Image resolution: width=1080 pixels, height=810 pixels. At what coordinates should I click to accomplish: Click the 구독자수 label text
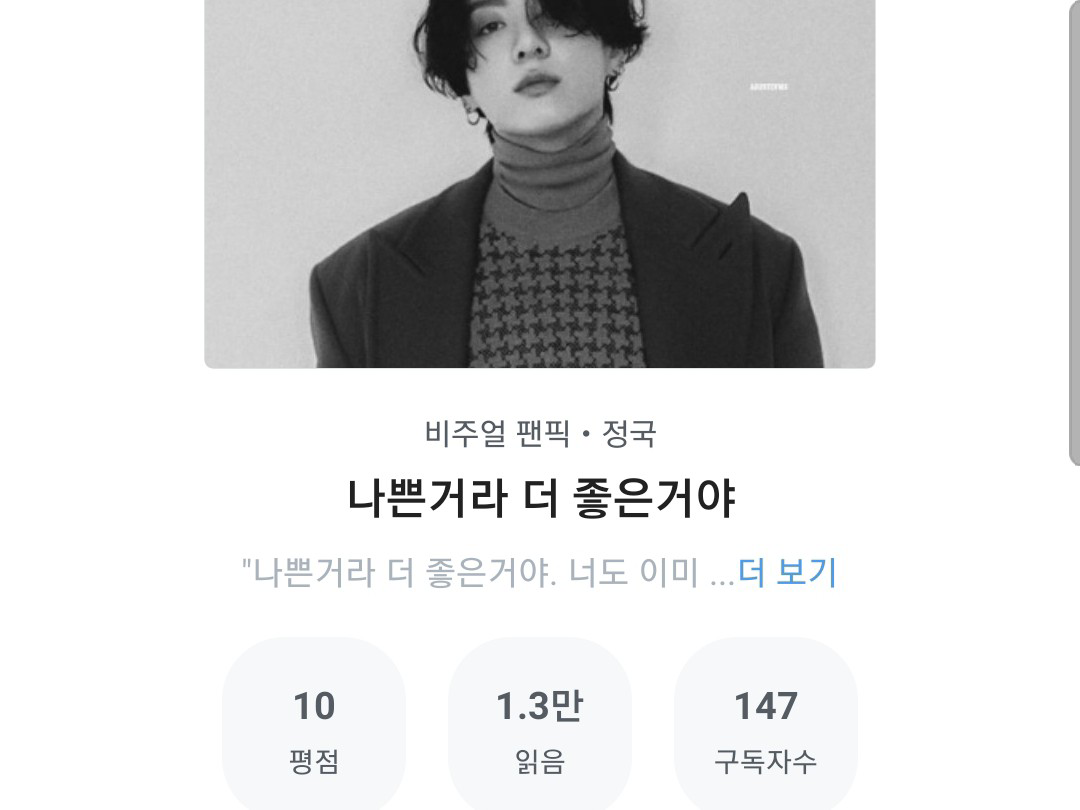pyautogui.click(x=766, y=762)
